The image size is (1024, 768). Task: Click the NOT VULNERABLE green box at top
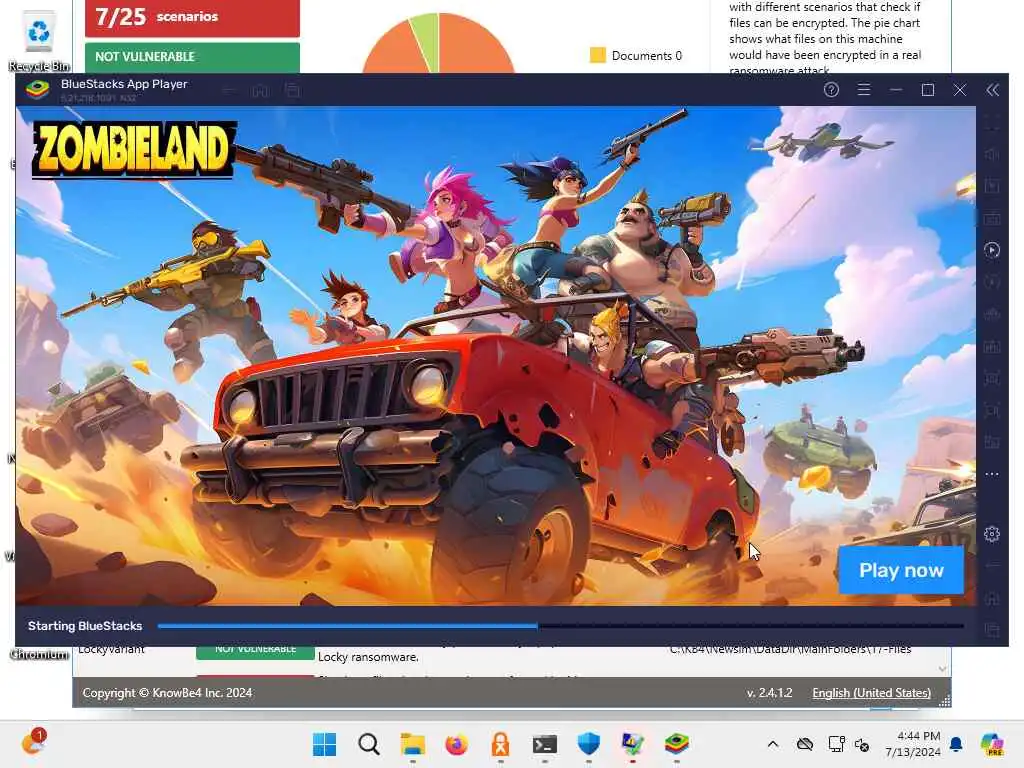point(192,57)
